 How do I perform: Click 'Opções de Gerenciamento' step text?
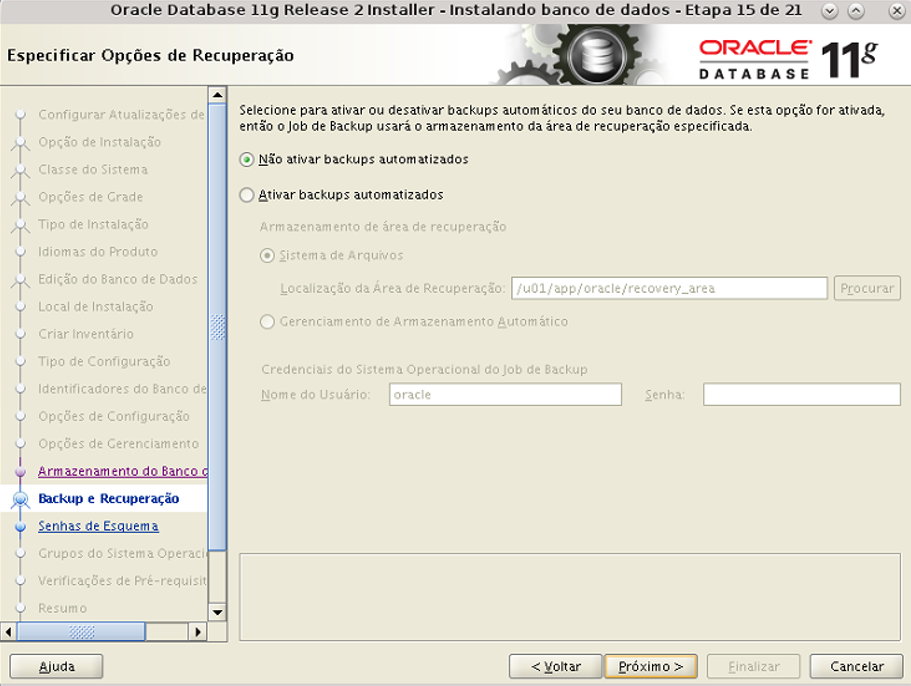119,444
